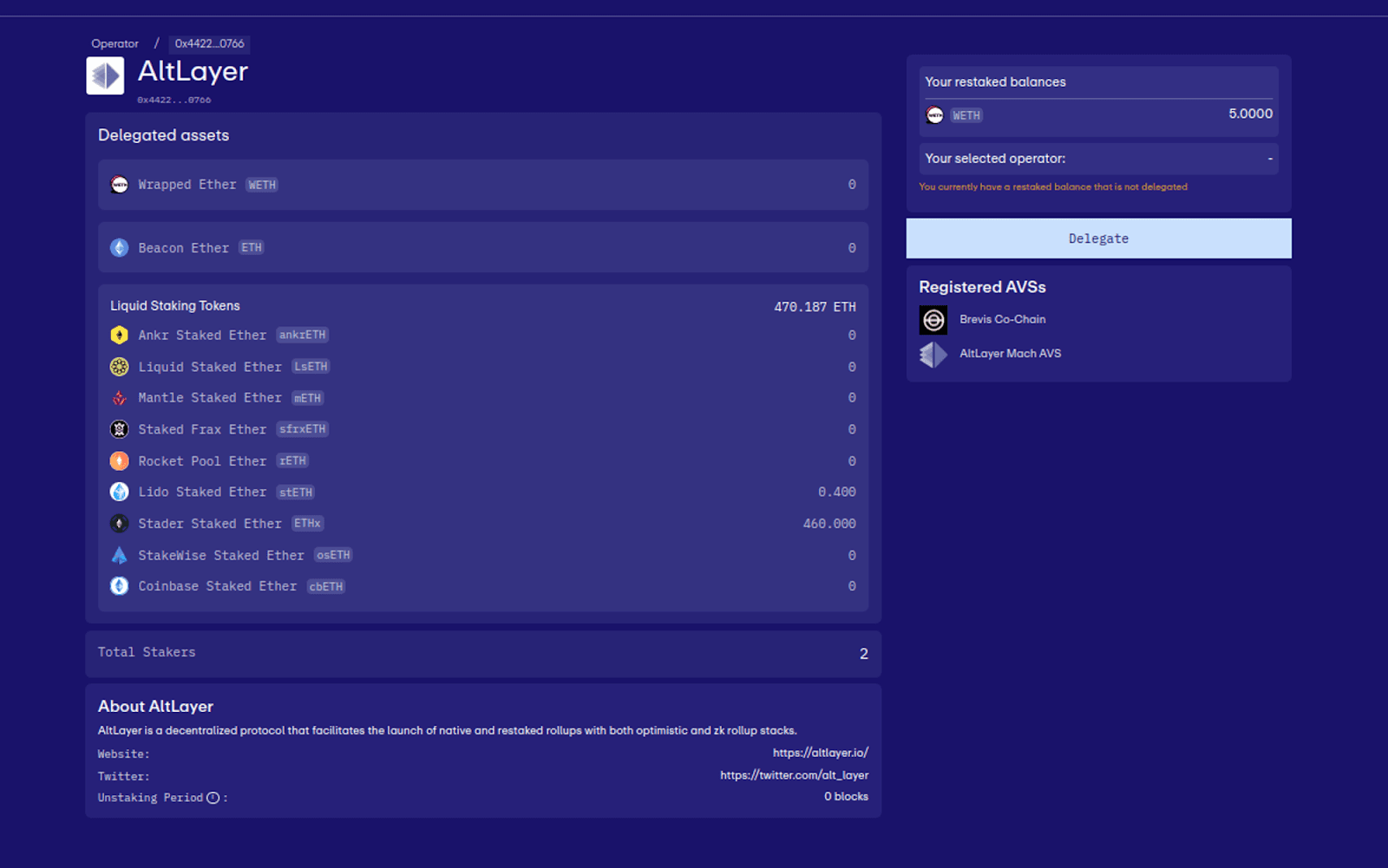
Task: Select the Your selected operator field
Action: tap(1098, 159)
